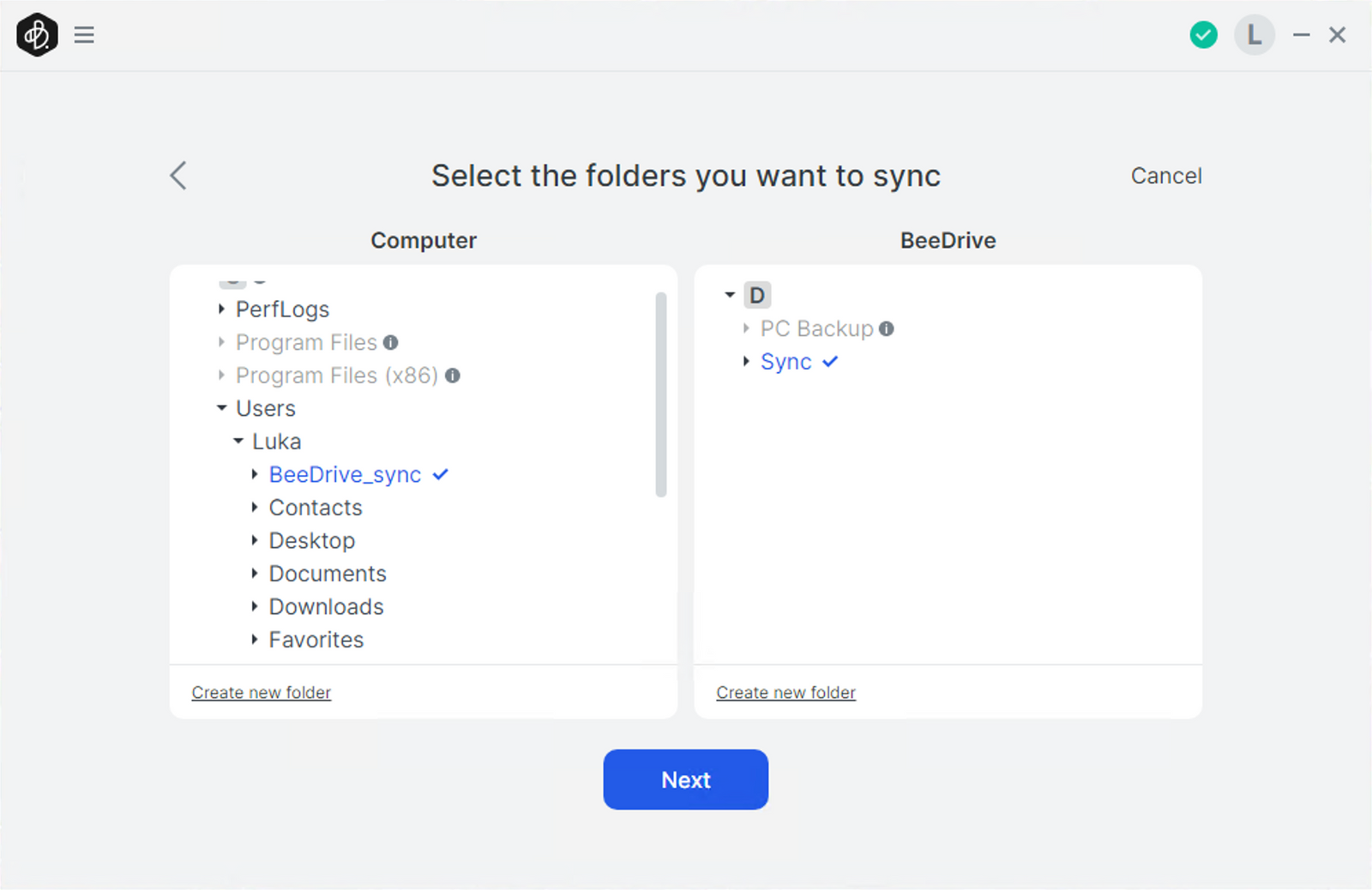Select the Downloads folder
This screenshot has height=890, width=1372.
point(327,606)
